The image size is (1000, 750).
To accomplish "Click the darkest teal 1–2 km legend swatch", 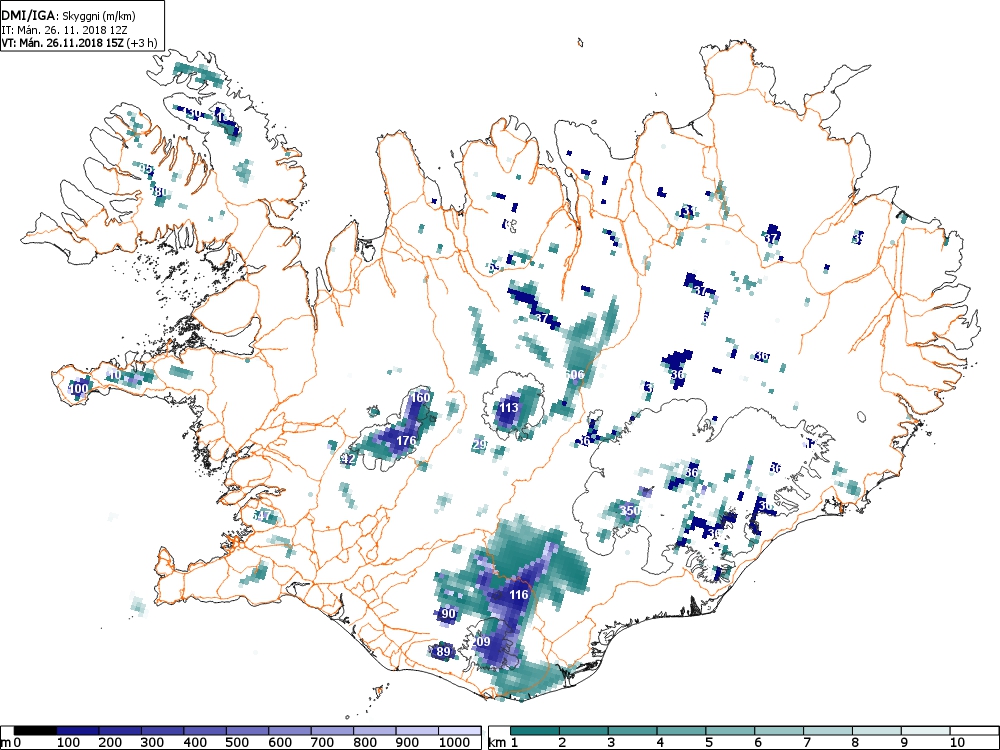I will coord(534,730).
